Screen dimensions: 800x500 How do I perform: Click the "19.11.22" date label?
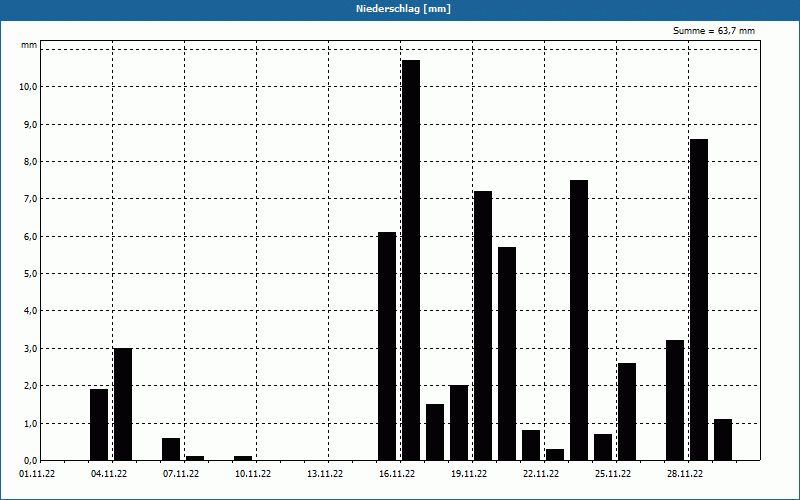[x=468, y=474]
